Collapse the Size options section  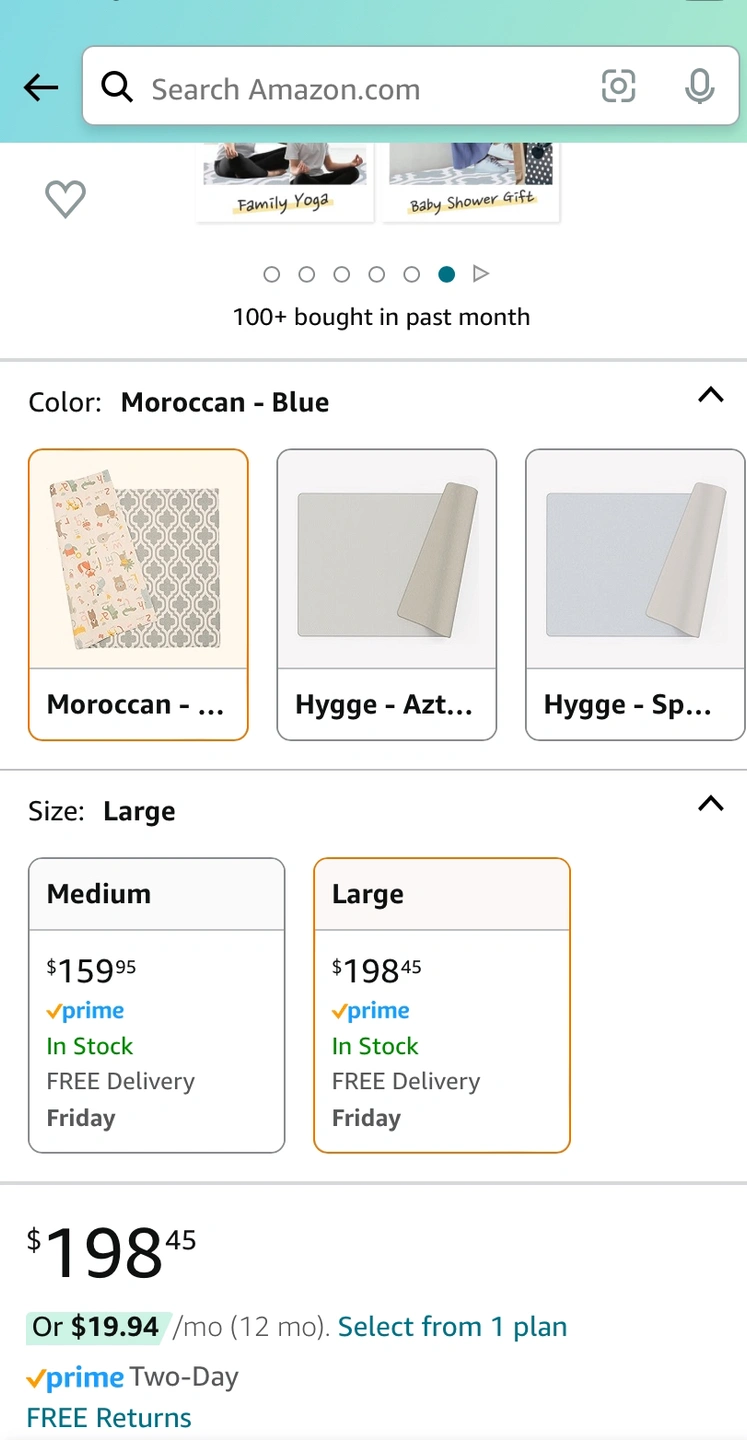pyautogui.click(x=710, y=803)
